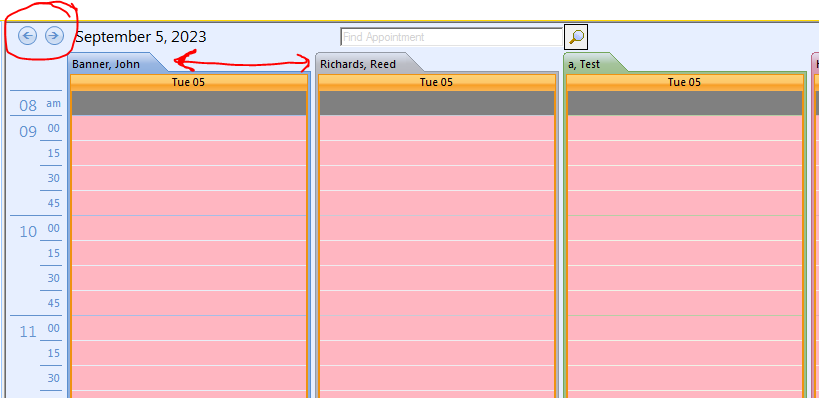Go to the next day arrow
819x398 pixels.
point(54,36)
